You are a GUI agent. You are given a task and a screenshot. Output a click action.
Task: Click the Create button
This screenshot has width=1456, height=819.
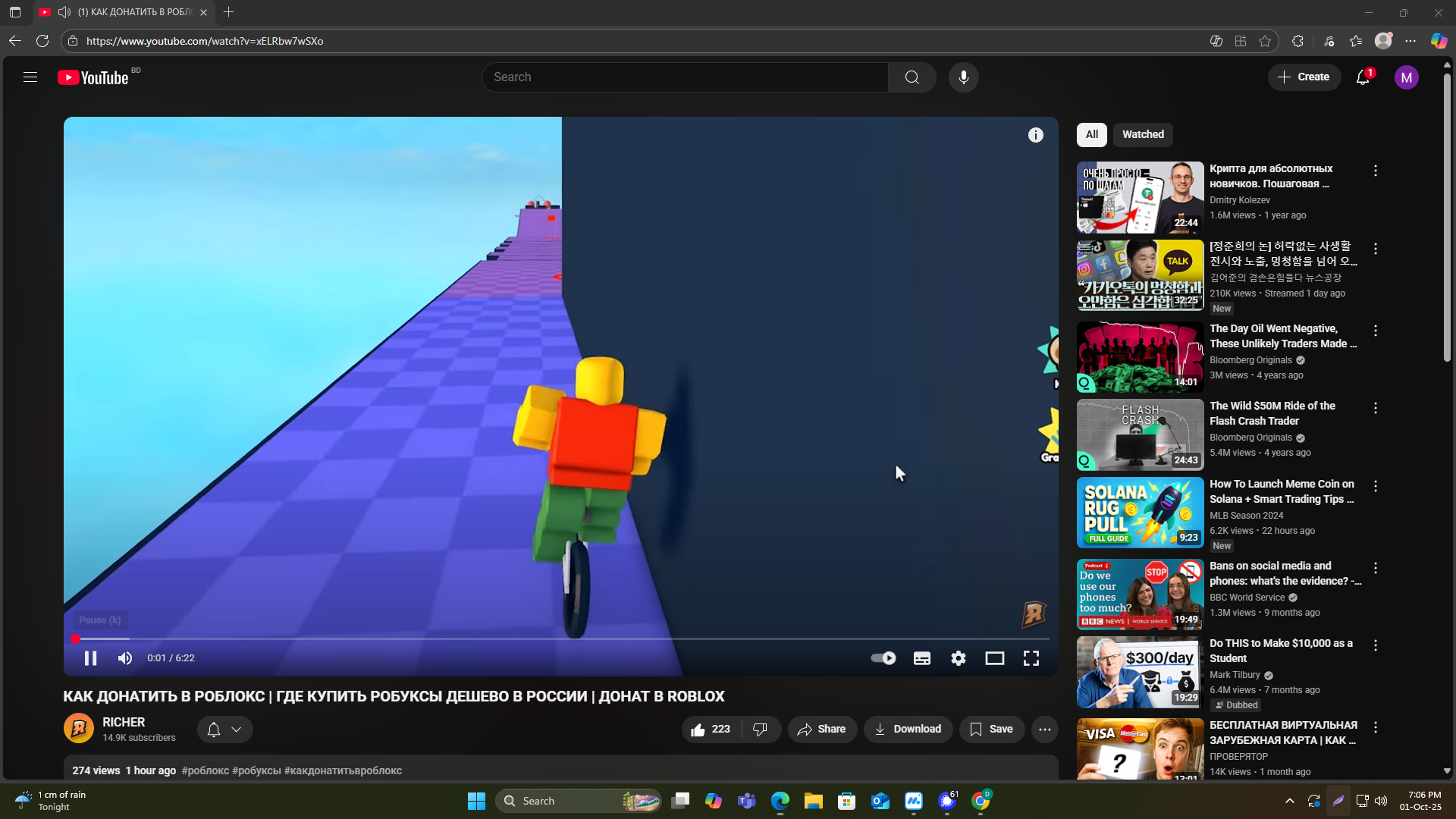click(1304, 77)
